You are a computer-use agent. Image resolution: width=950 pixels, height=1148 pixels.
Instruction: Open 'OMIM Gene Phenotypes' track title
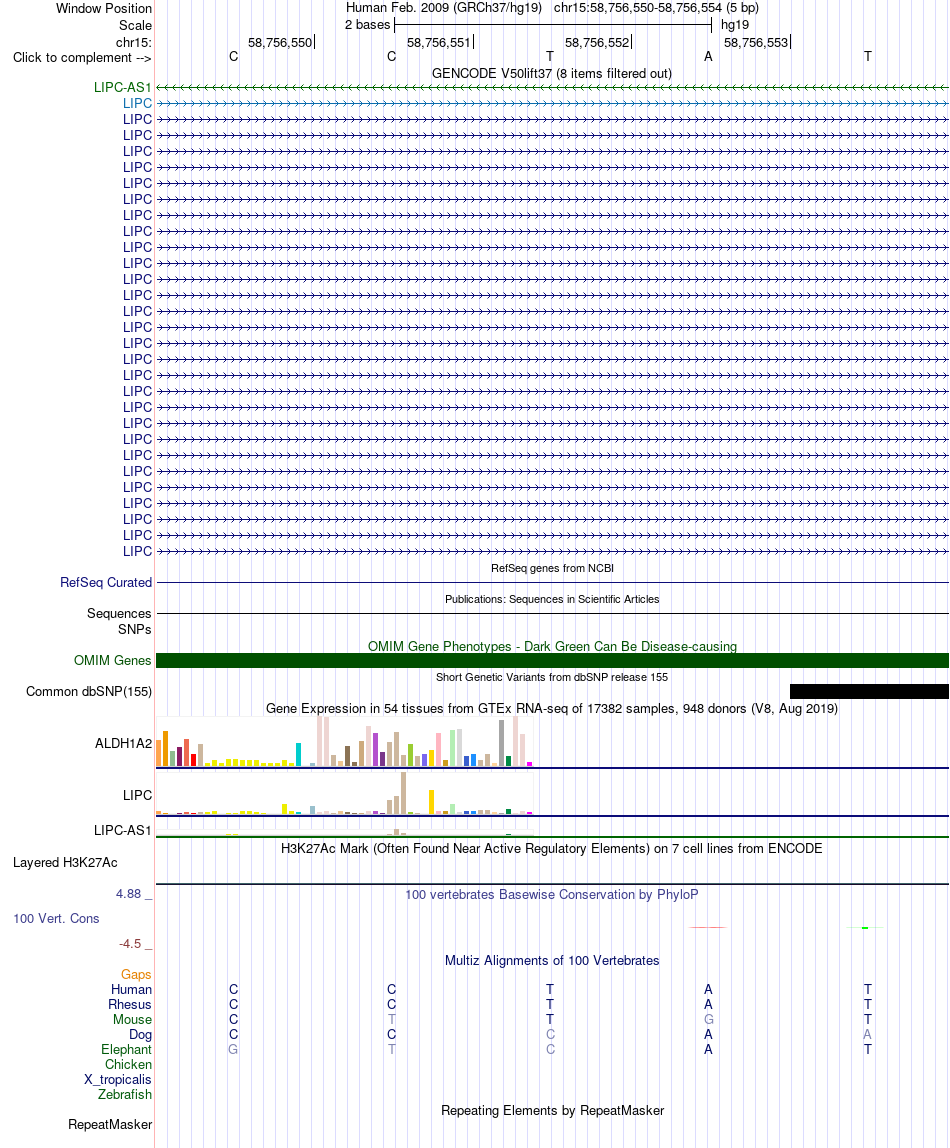click(x=552, y=646)
